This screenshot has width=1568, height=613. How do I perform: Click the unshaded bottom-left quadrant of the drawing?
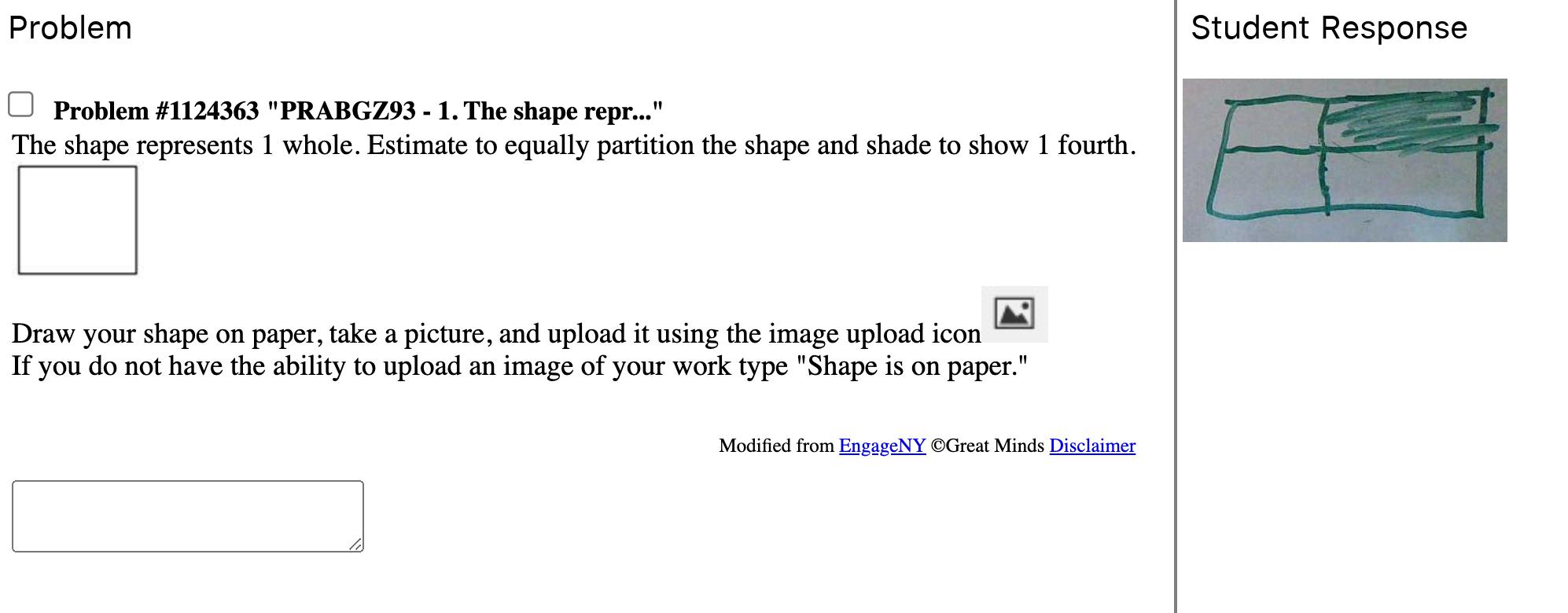[1268, 181]
